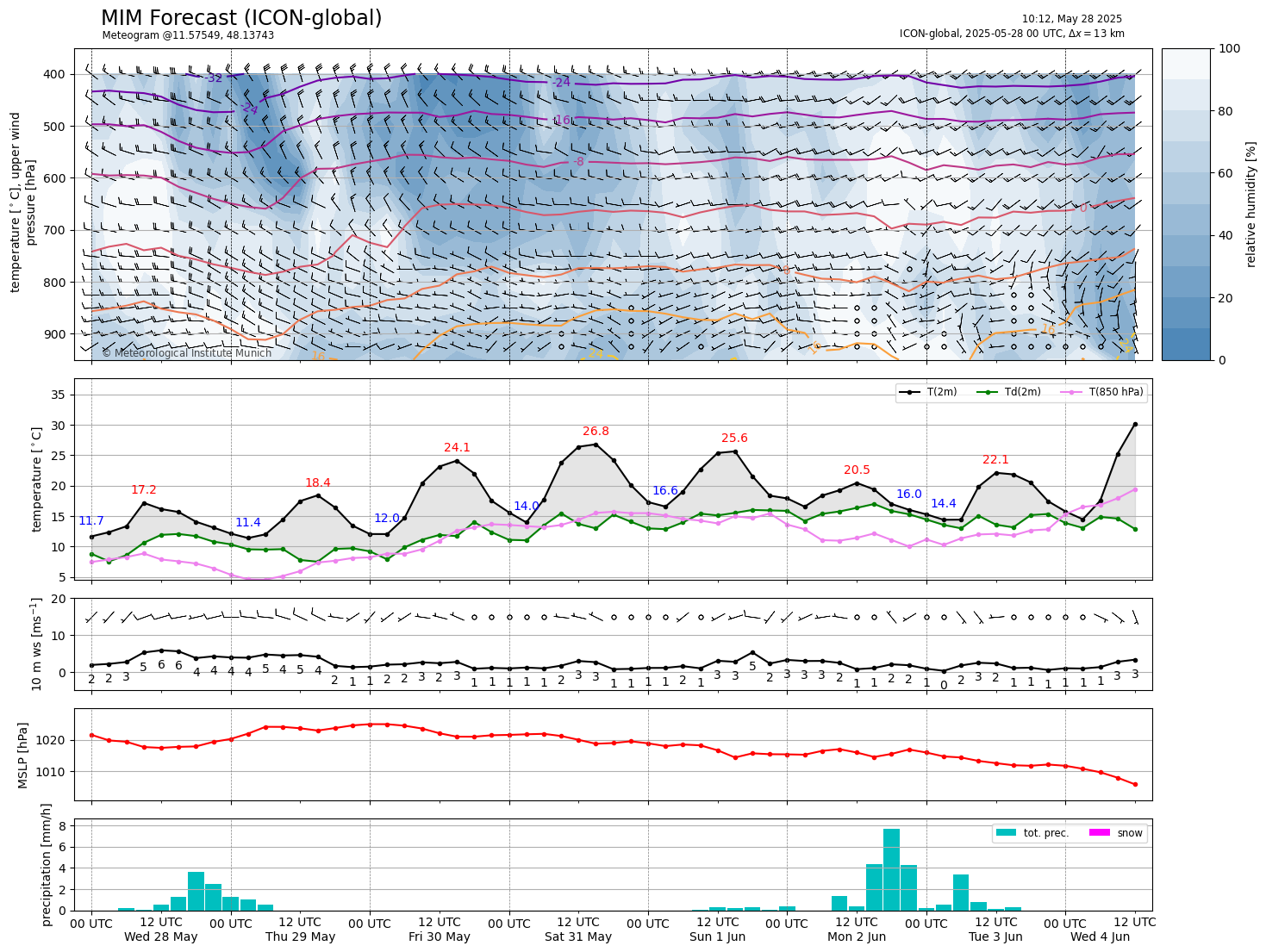Click the "22.1" maximum temperature label
Viewport: 1266px width, 952px height.
tap(996, 460)
